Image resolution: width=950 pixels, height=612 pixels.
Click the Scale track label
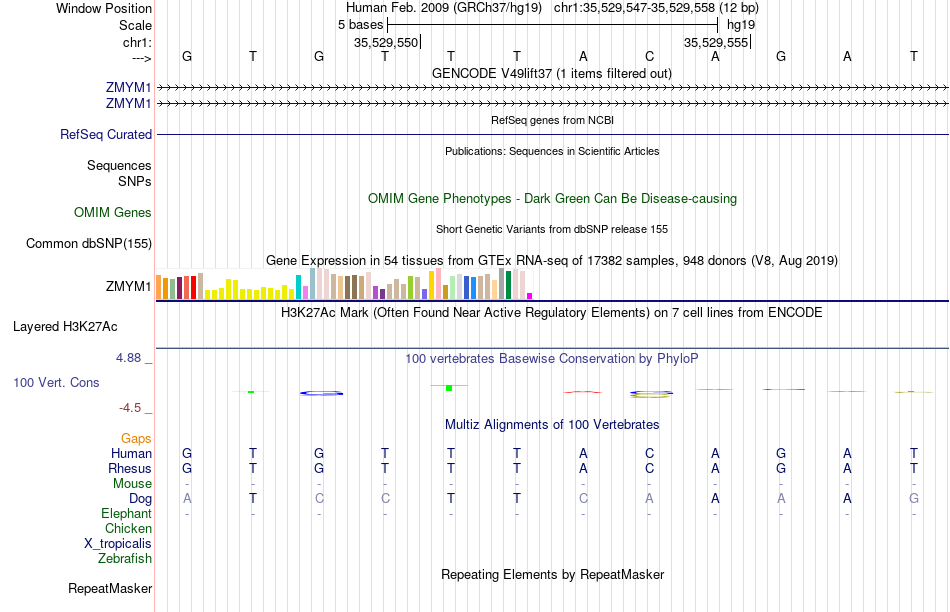tap(135, 25)
